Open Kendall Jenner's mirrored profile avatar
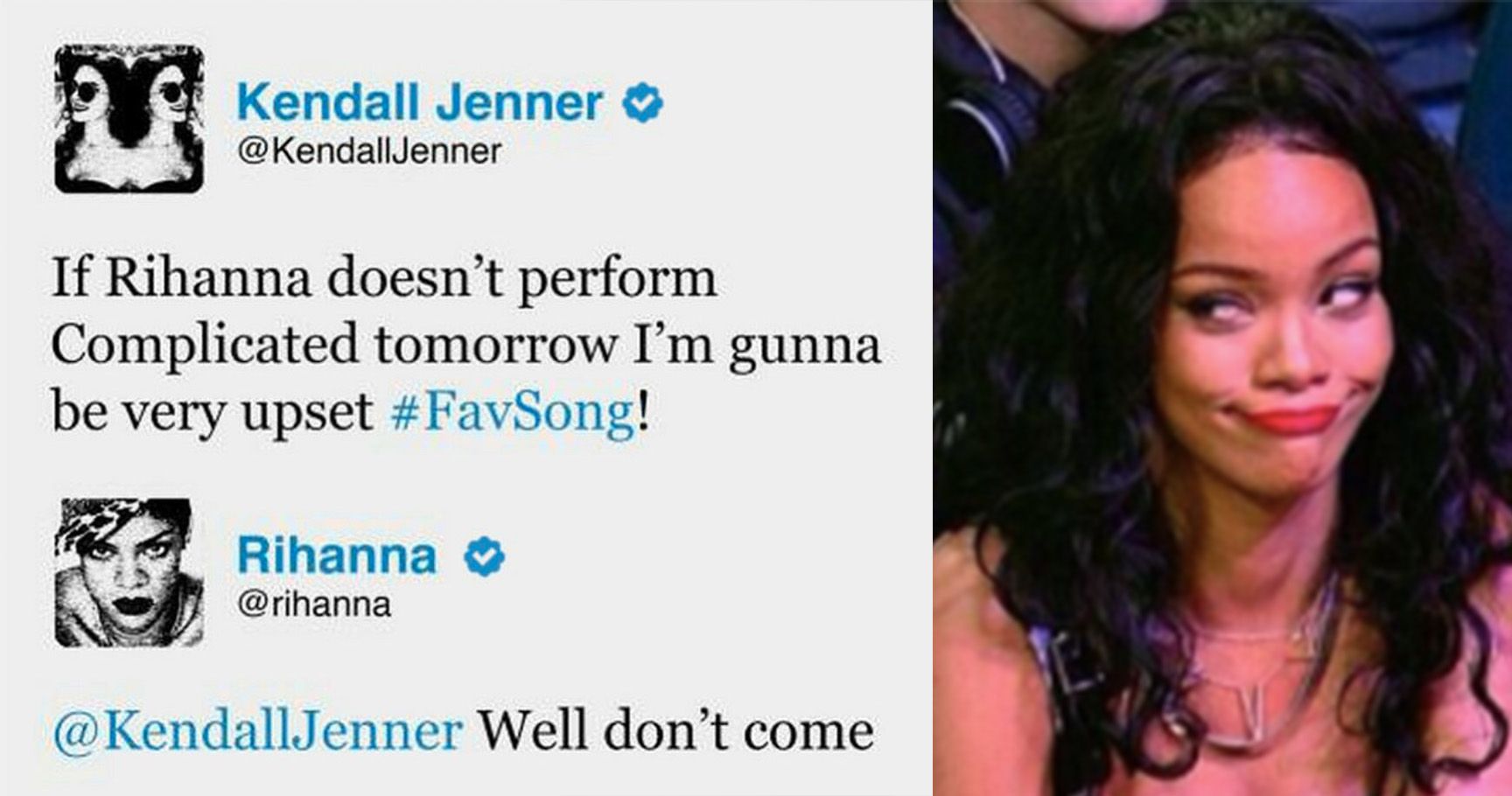The image size is (1512, 796). [x=129, y=119]
